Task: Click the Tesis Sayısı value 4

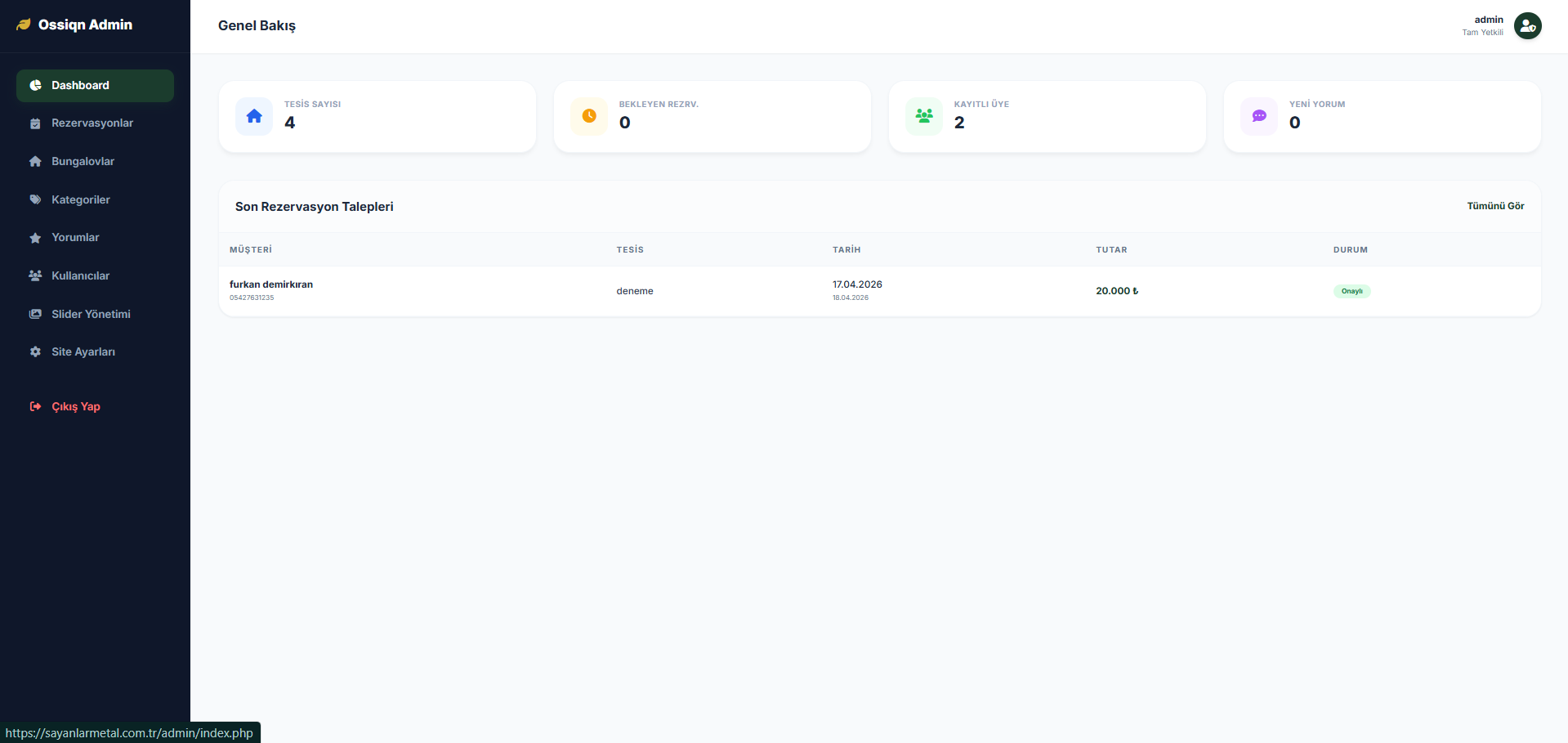Action: (290, 123)
